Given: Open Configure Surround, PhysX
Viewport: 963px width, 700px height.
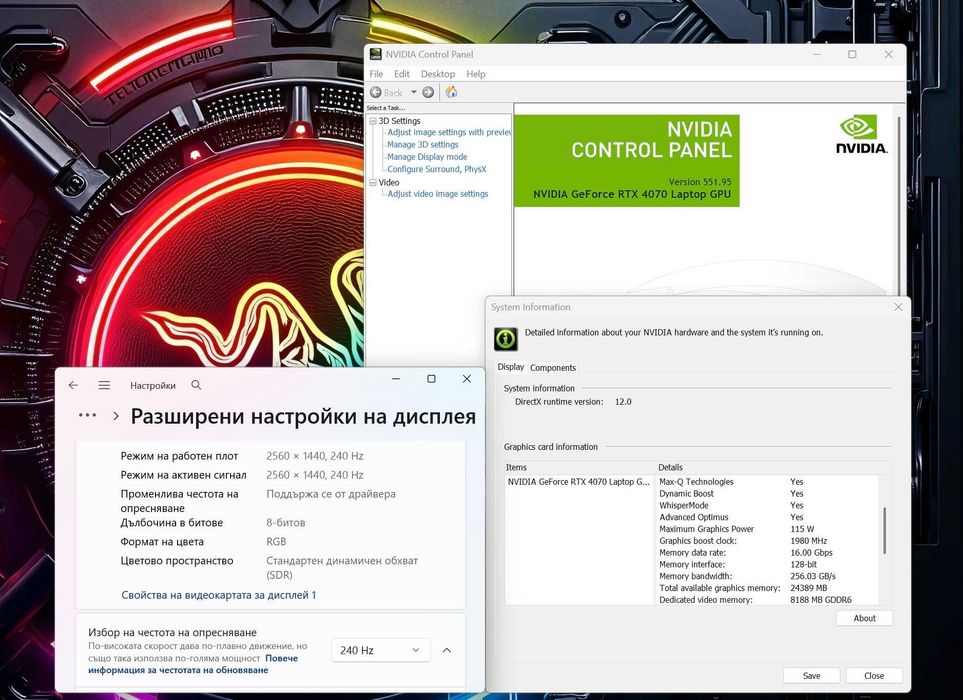Looking at the screenshot, I should point(437,169).
